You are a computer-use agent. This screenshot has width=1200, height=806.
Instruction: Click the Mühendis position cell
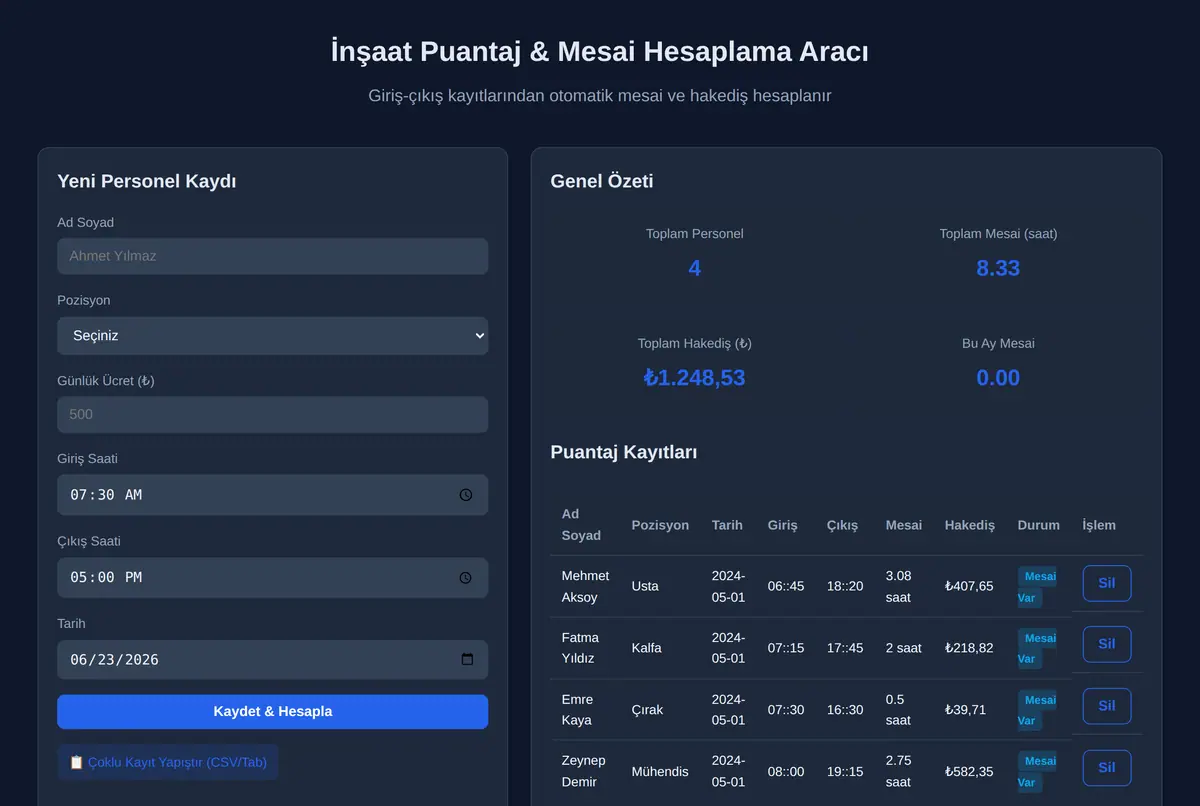[660, 772]
